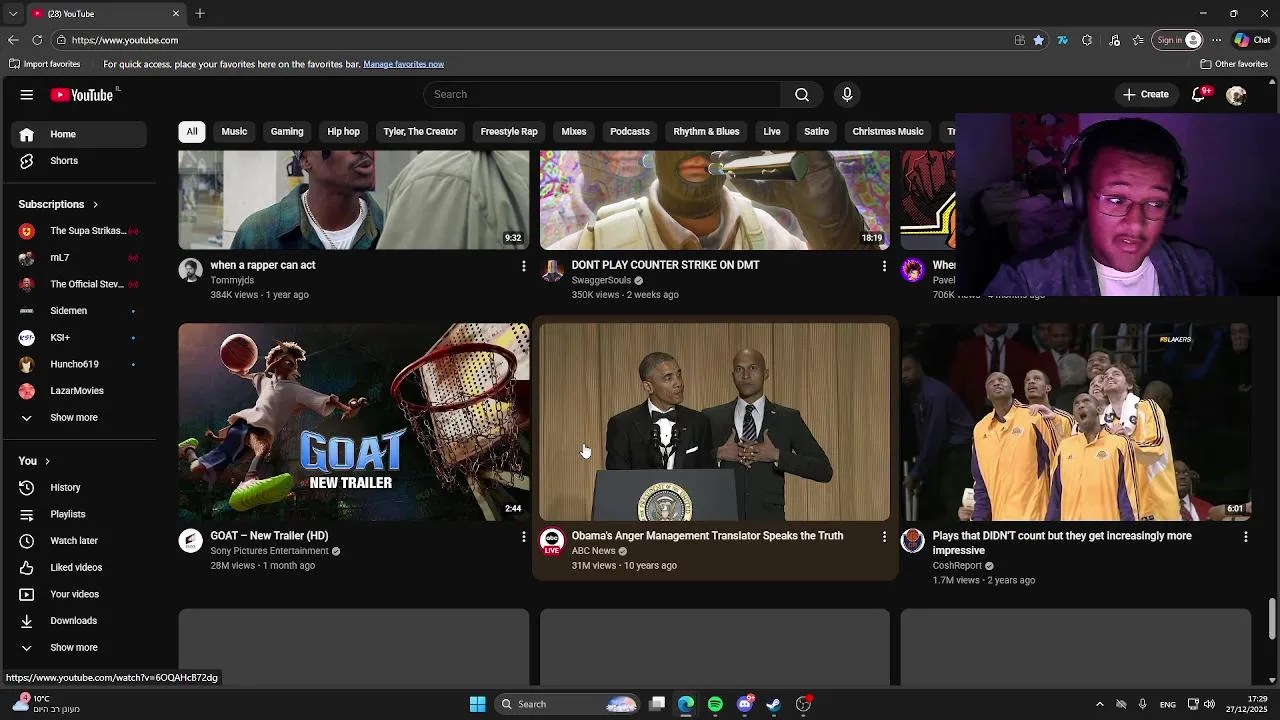Click the browser Sign in button
Screen dimensions: 1280x720
pyautogui.click(x=1178, y=40)
